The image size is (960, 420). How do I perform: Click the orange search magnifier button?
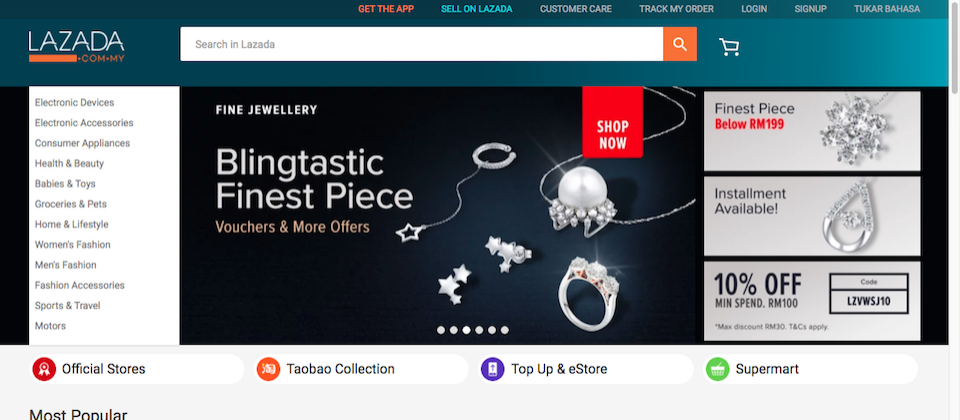pos(680,44)
